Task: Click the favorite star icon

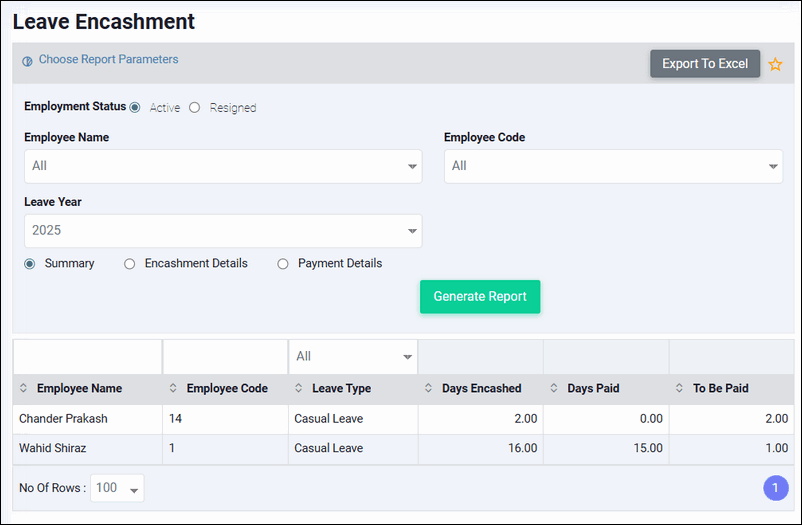Action: [x=775, y=64]
